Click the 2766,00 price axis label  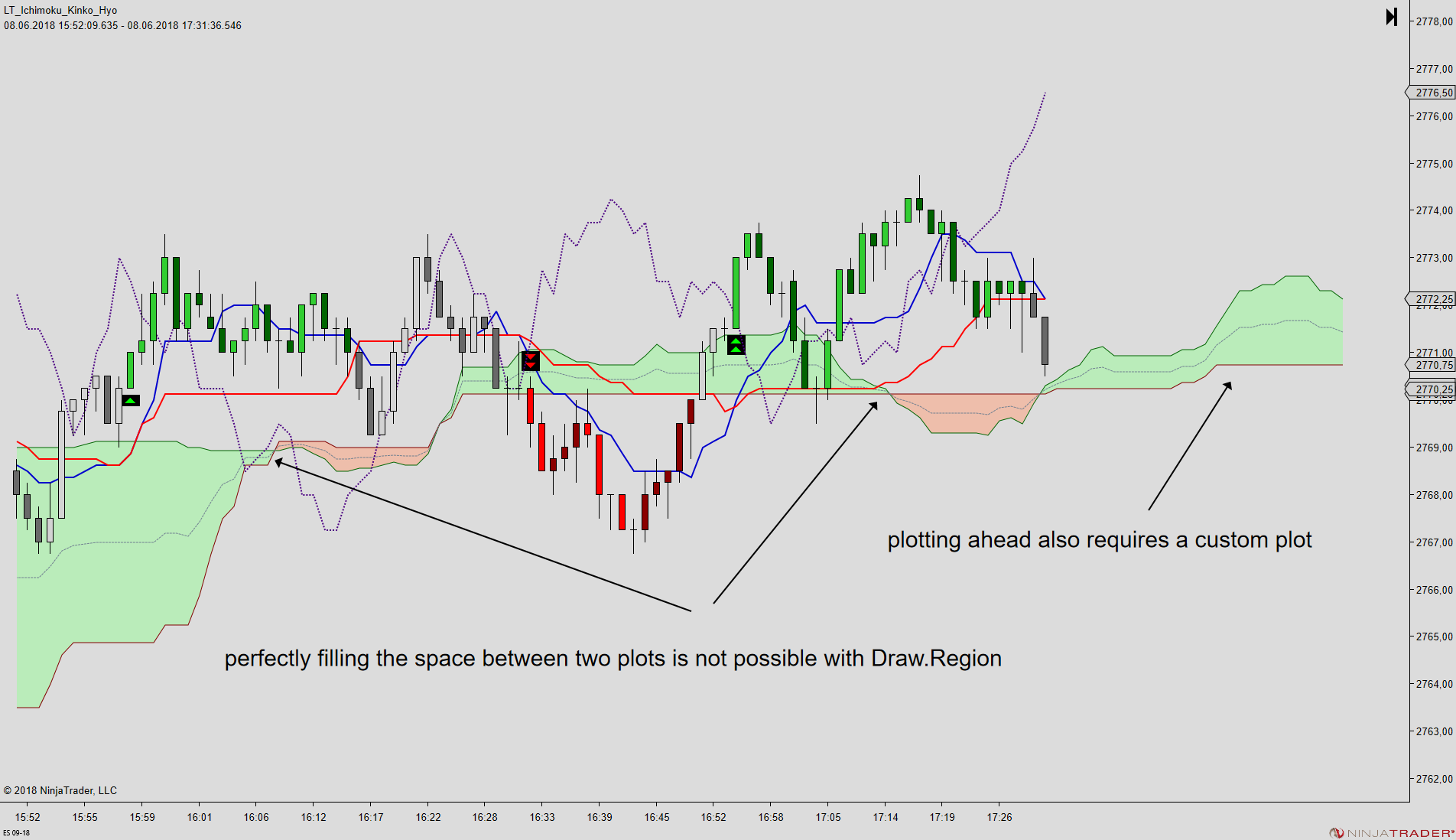click(1434, 590)
